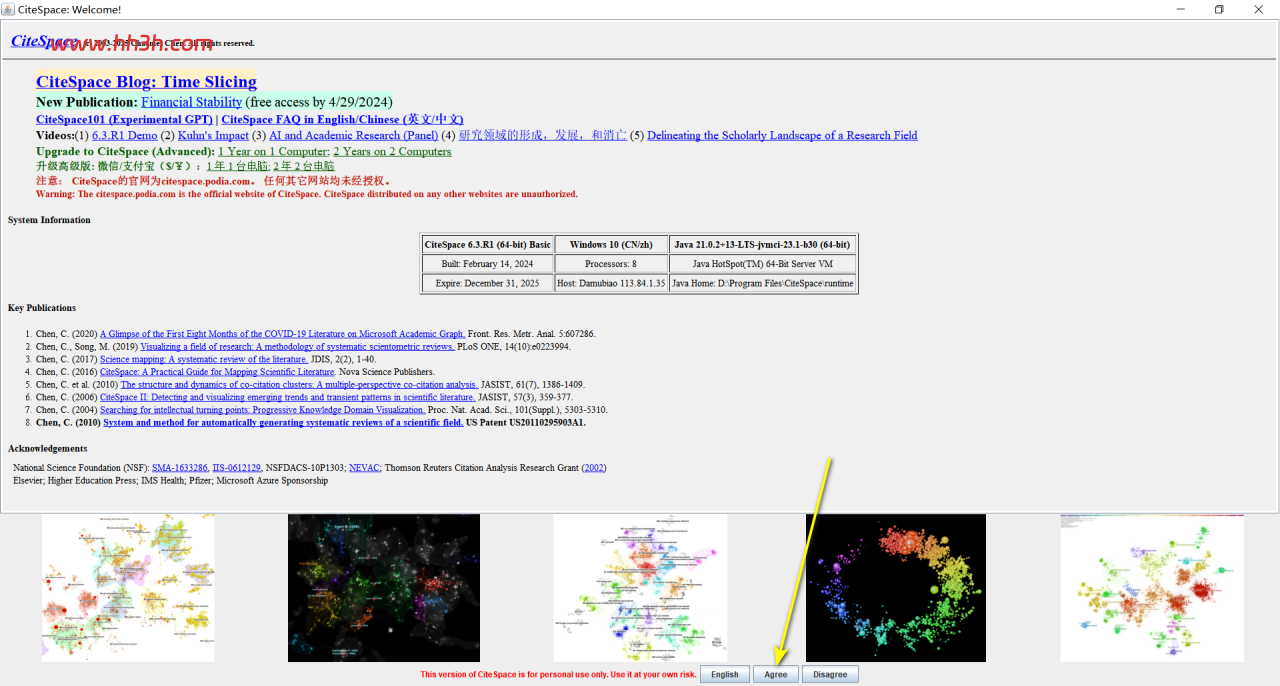Screen dimensions: 1280x686
Task: Click the English language button
Action: [x=725, y=674]
